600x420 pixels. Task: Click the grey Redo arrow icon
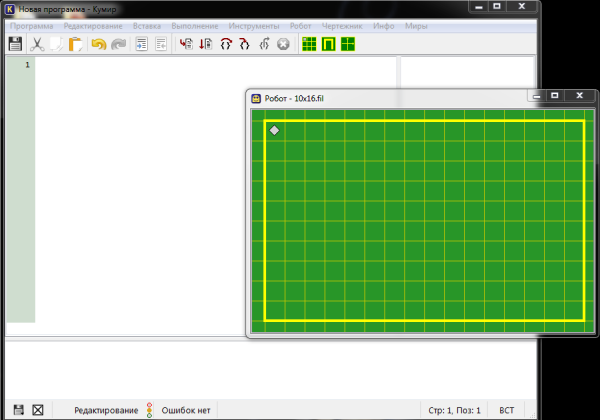tap(118, 44)
